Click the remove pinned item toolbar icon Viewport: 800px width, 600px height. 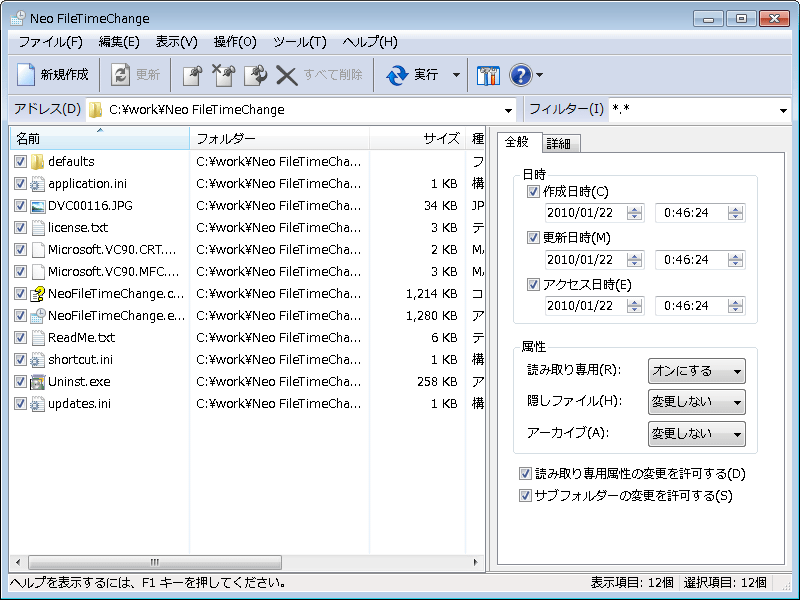click(223, 75)
